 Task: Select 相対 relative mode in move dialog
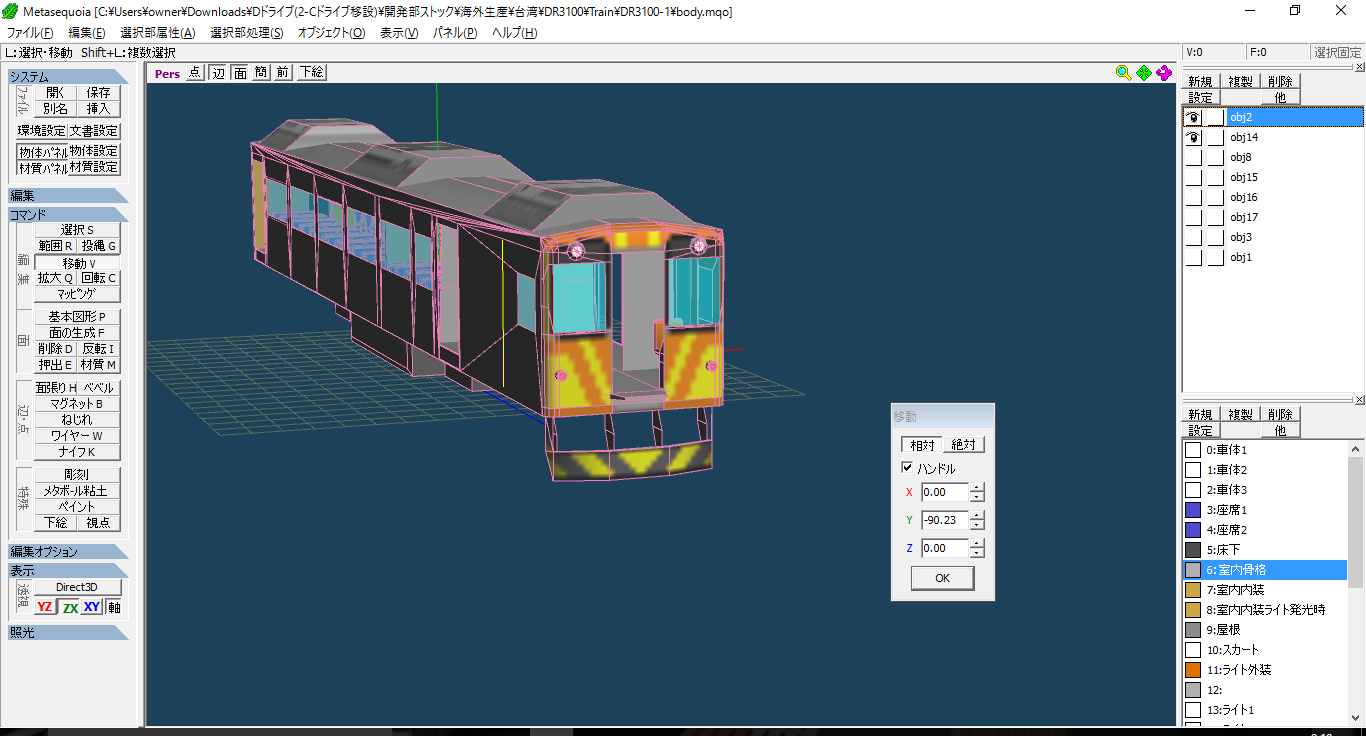pyautogui.click(x=922, y=444)
